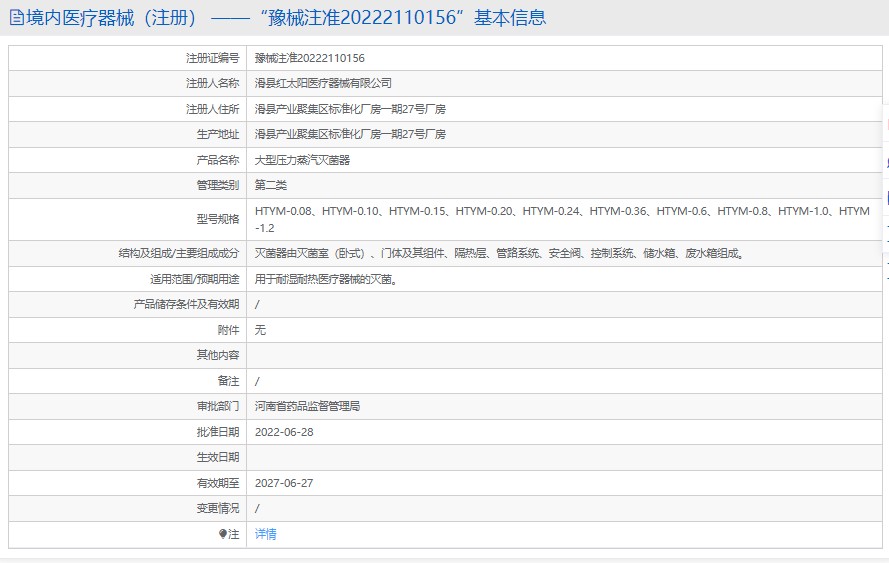Click the 批准日期 label cell
This screenshot has width=889, height=563.
[x=128, y=432]
